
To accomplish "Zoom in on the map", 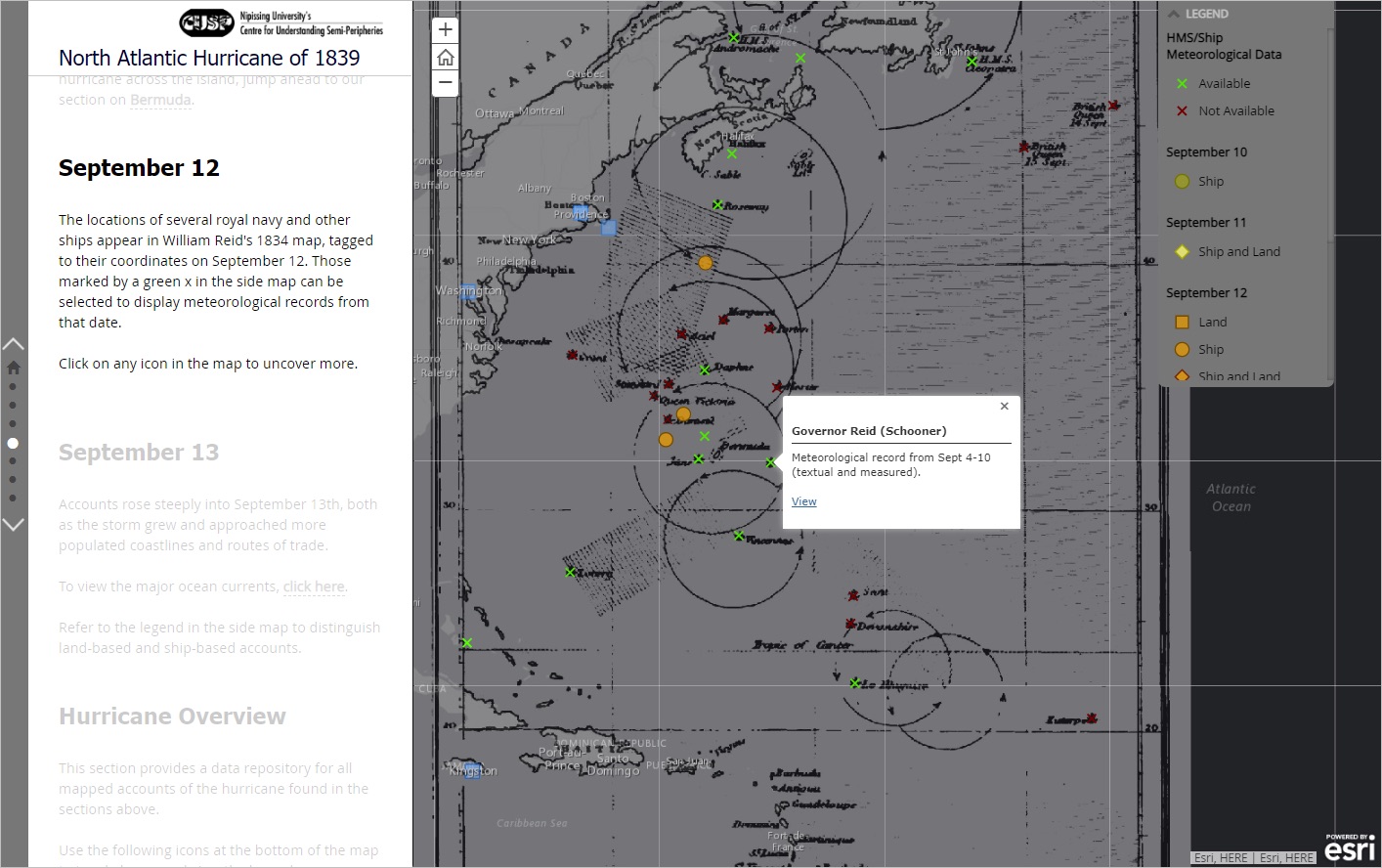I will coord(446,30).
